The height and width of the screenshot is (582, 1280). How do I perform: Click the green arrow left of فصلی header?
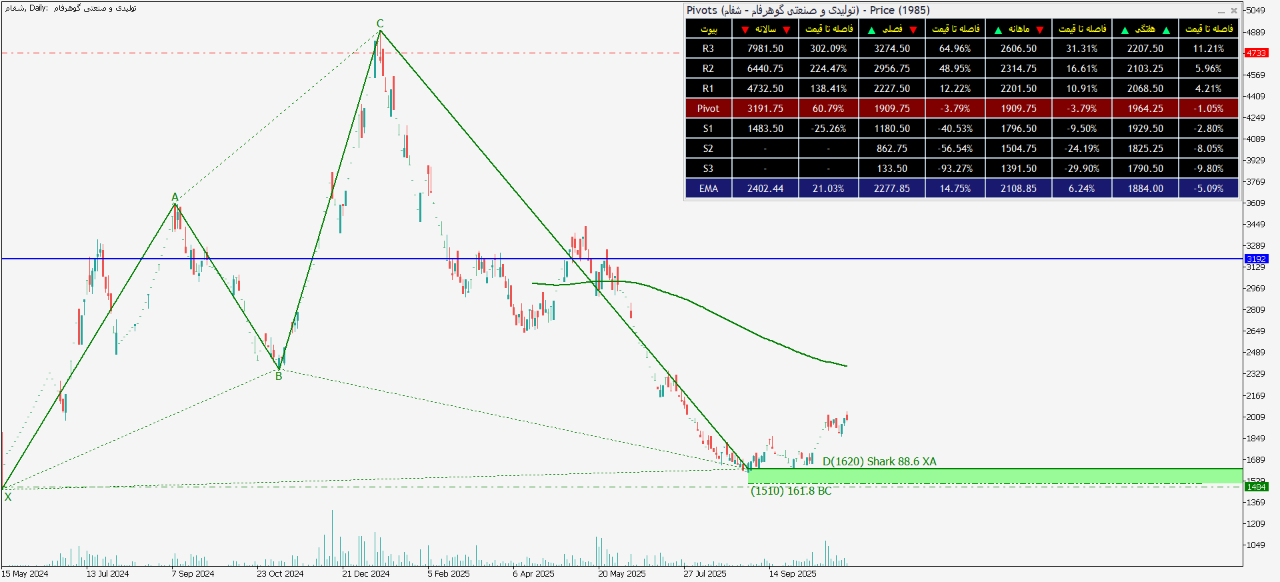click(873, 29)
